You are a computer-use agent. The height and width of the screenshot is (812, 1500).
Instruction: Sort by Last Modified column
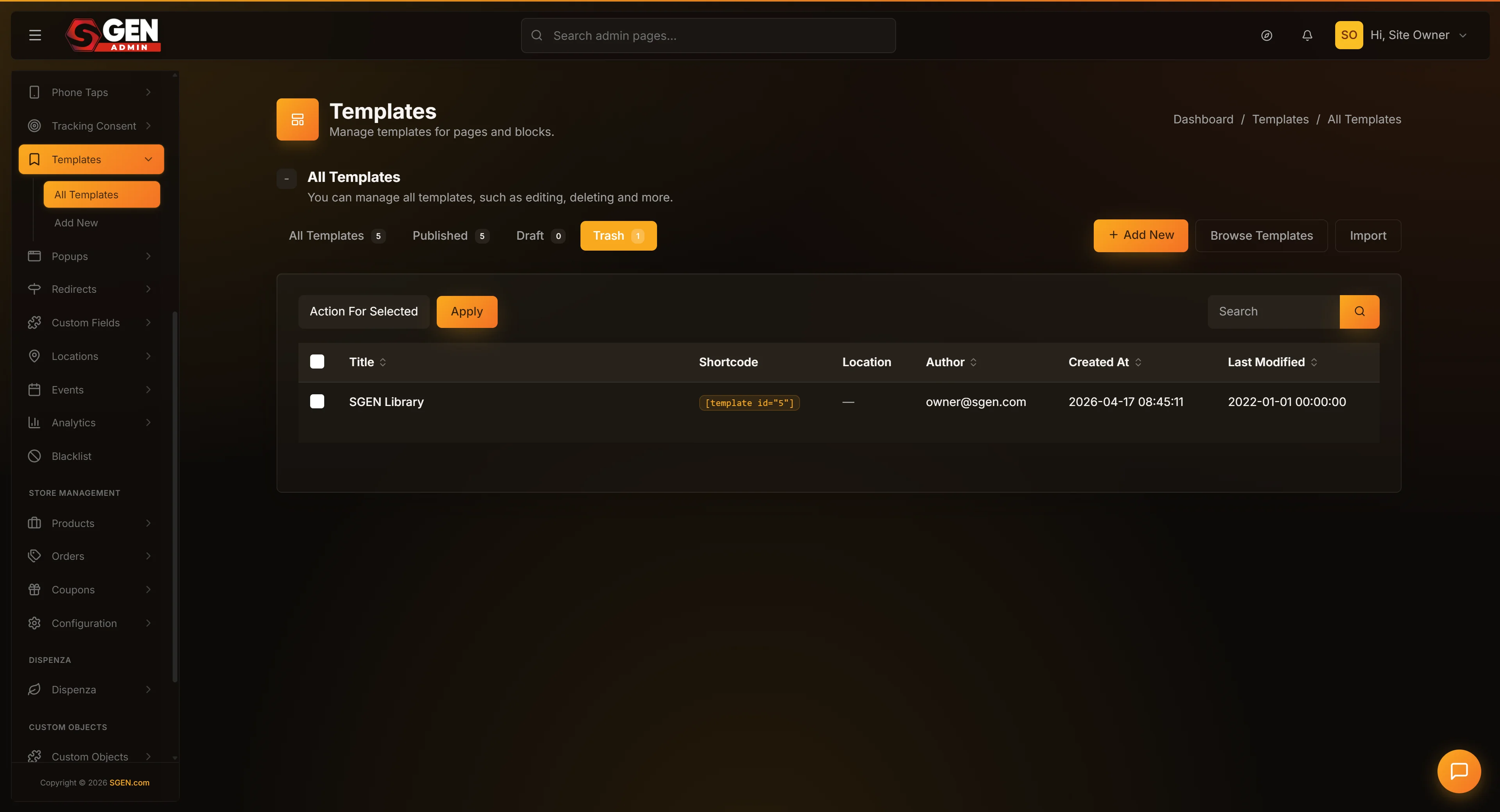coord(1272,361)
